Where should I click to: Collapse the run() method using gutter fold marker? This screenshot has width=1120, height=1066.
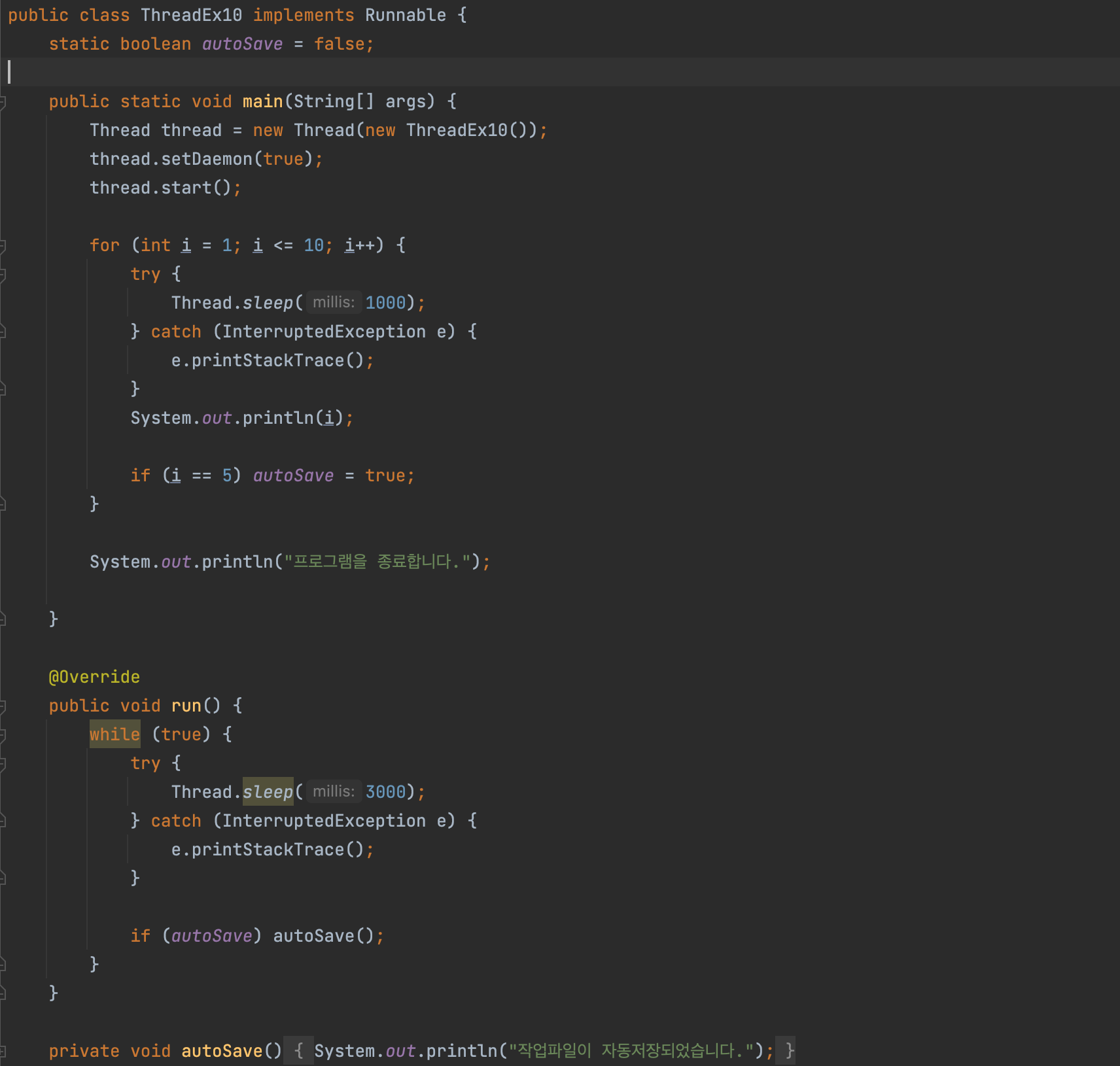click(3, 706)
